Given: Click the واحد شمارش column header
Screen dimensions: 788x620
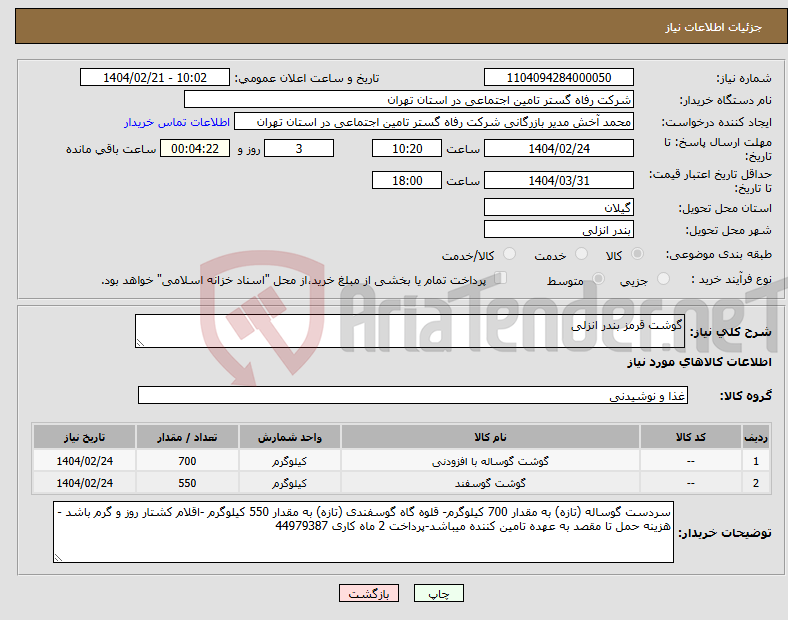Looking at the screenshot, I should pyautogui.click(x=289, y=437).
